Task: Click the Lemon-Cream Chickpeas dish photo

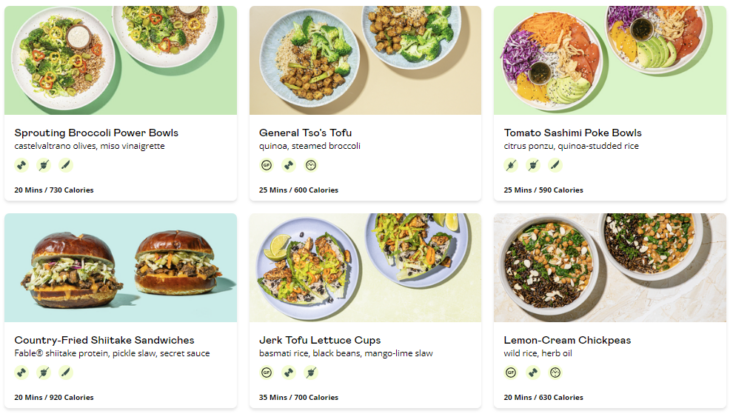Action: point(609,268)
